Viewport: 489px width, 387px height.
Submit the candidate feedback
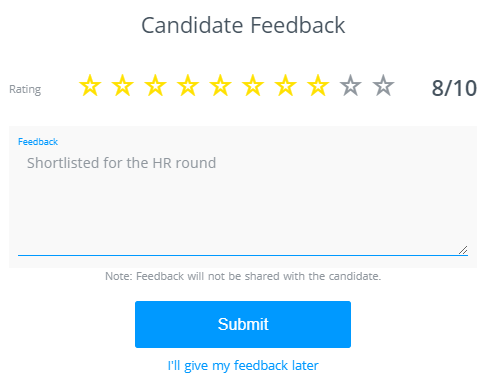point(243,324)
